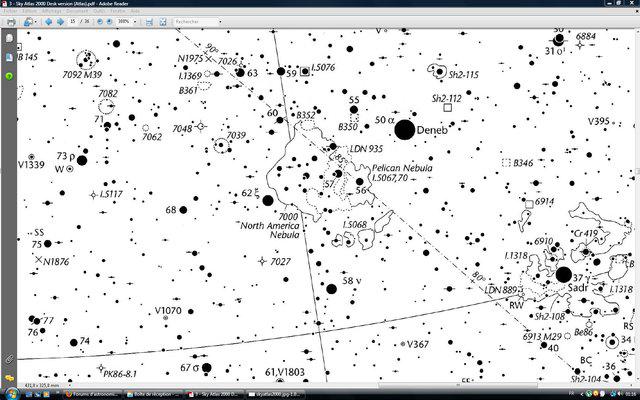Image resolution: width=640 pixels, height=400 pixels.
Task: Click the Print icon in the toolbar
Action: pyautogui.click(x=11, y=22)
